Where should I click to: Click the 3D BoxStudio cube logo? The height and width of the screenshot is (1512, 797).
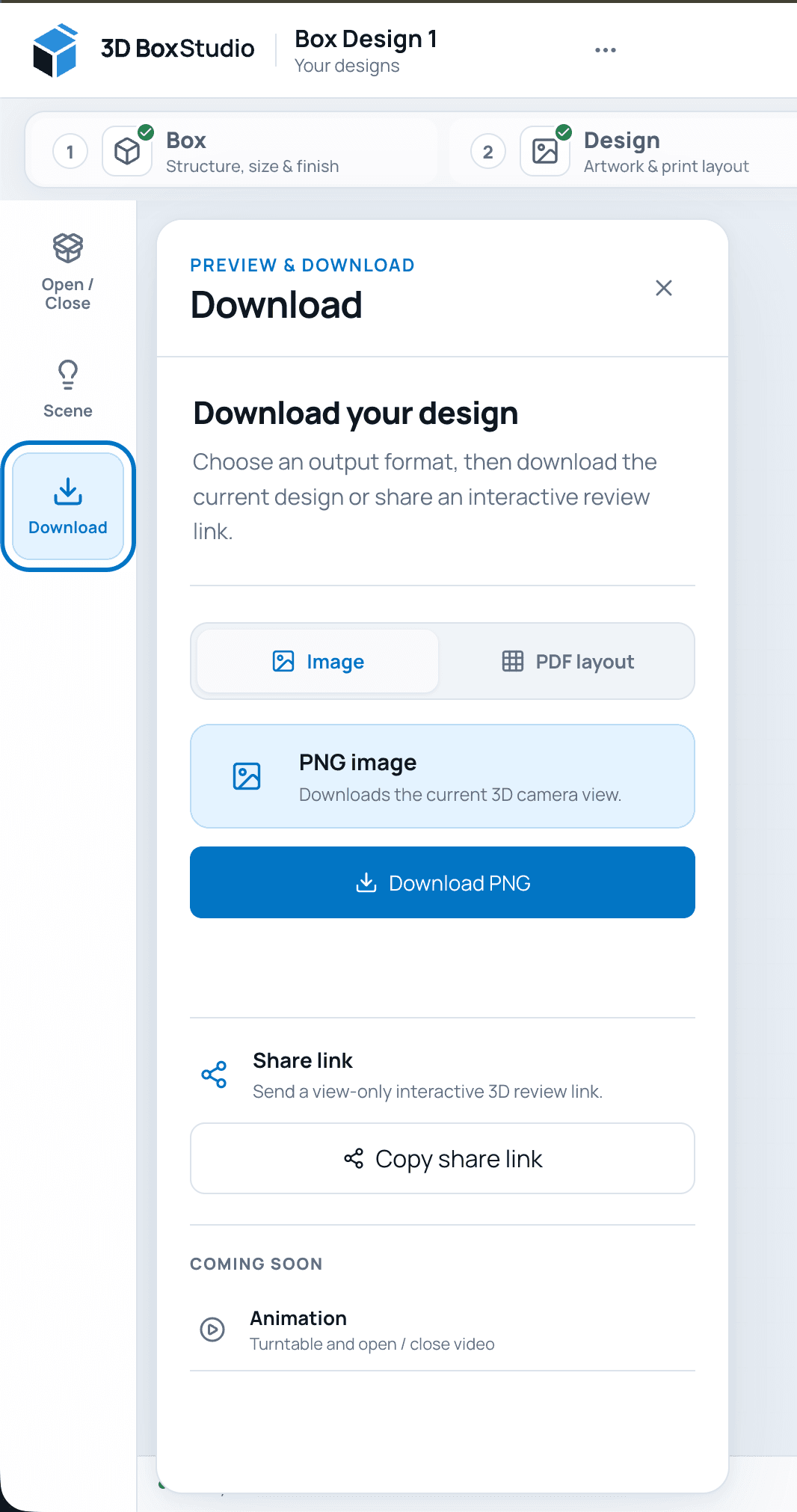pyautogui.click(x=55, y=50)
